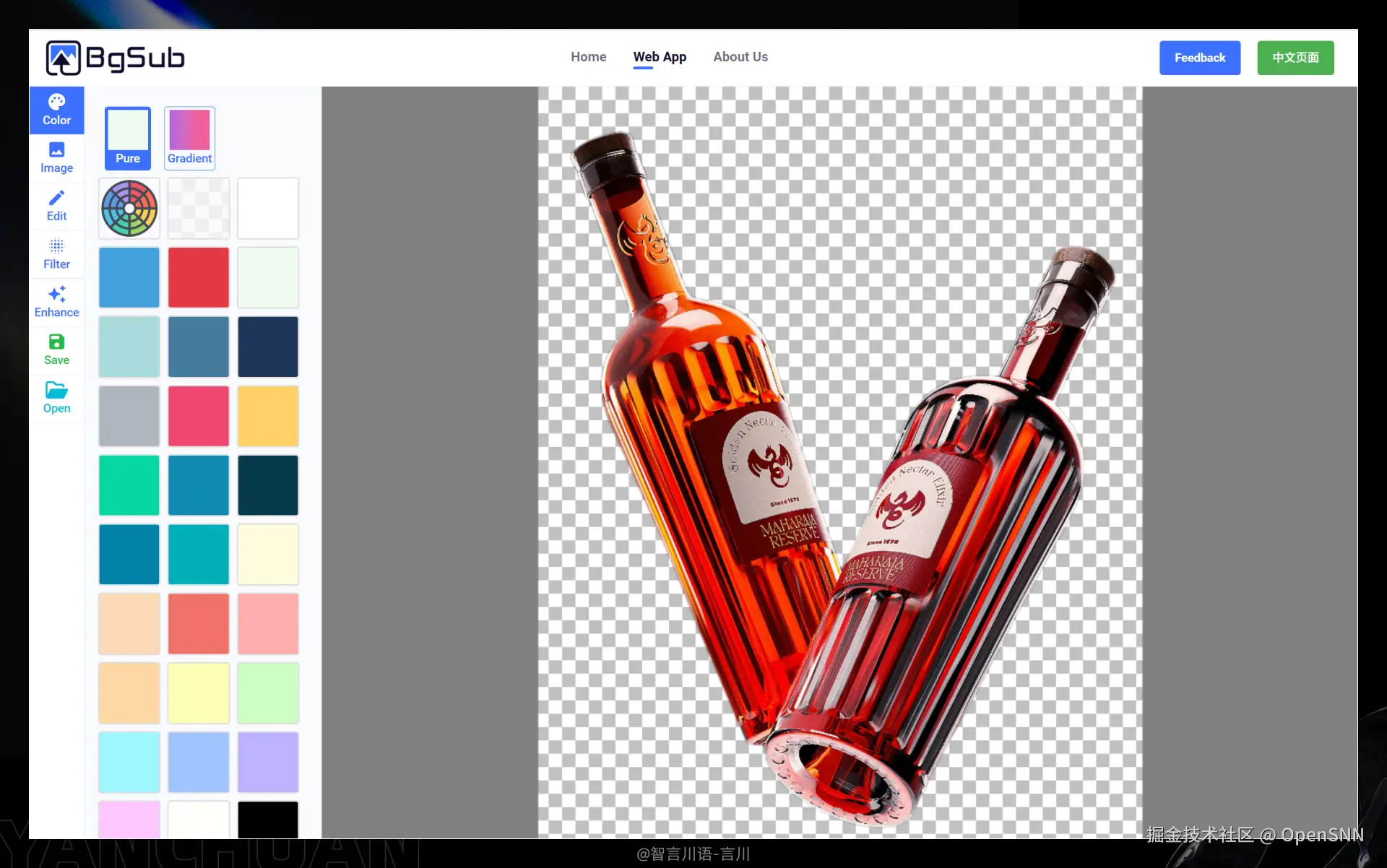Open the Filter panel

click(56, 253)
